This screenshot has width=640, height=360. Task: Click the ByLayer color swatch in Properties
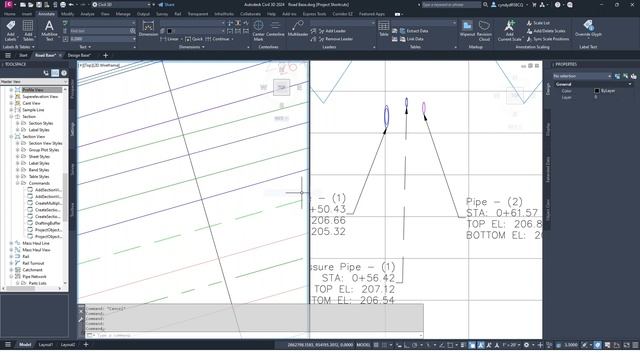click(x=597, y=91)
